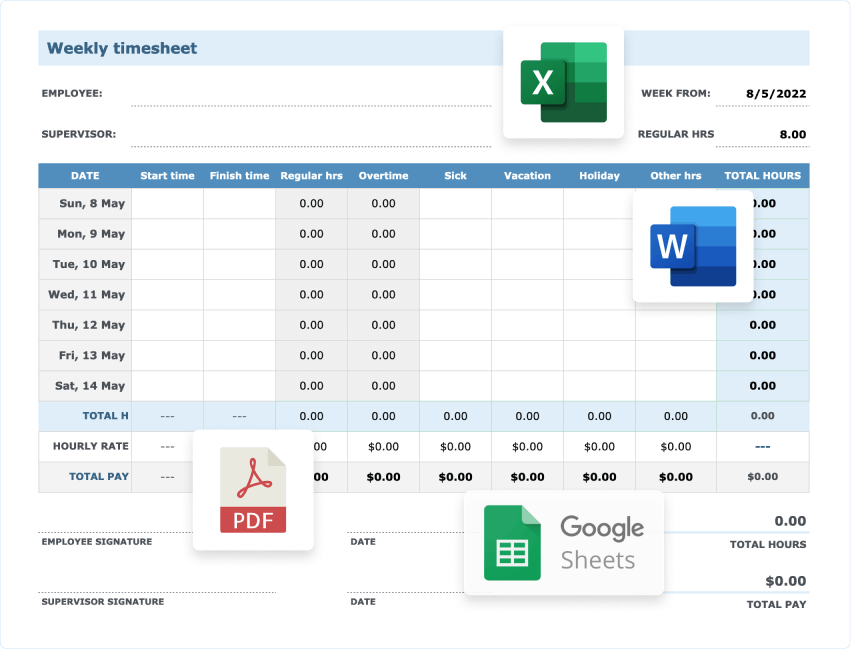The width and height of the screenshot is (851, 650).
Task: Open the Google Sheets icon
Action: point(514,543)
